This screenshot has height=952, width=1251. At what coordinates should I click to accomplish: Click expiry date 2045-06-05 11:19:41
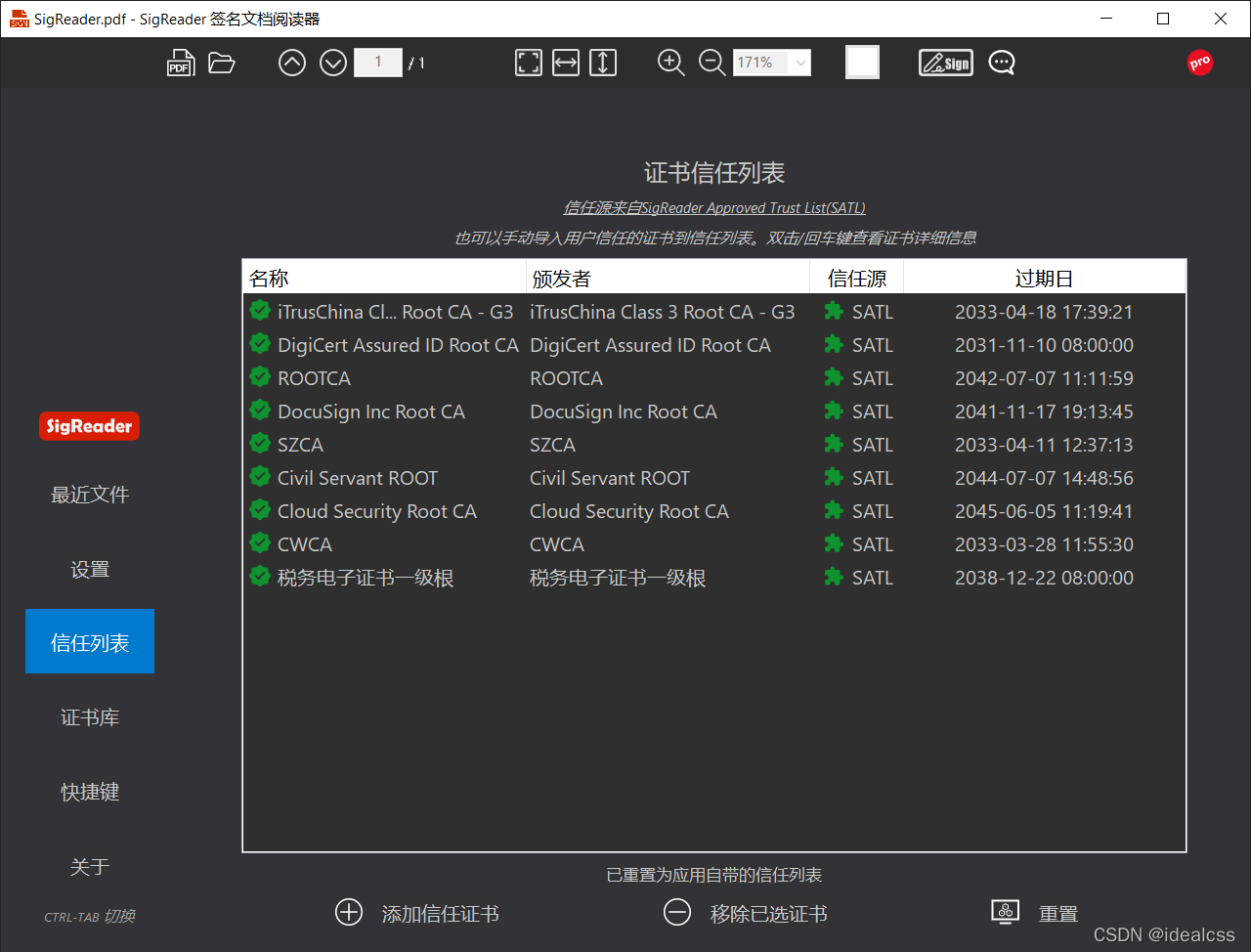point(1044,511)
